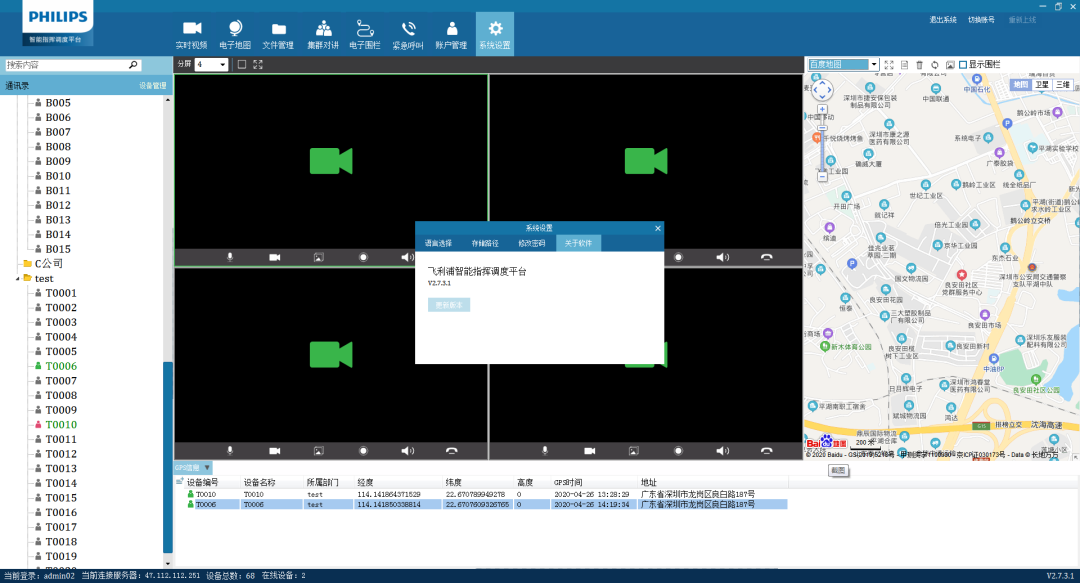The height and width of the screenshot is (583, 1080).
Task: Select device T0010 in the tree
Action: pos(61,425)
